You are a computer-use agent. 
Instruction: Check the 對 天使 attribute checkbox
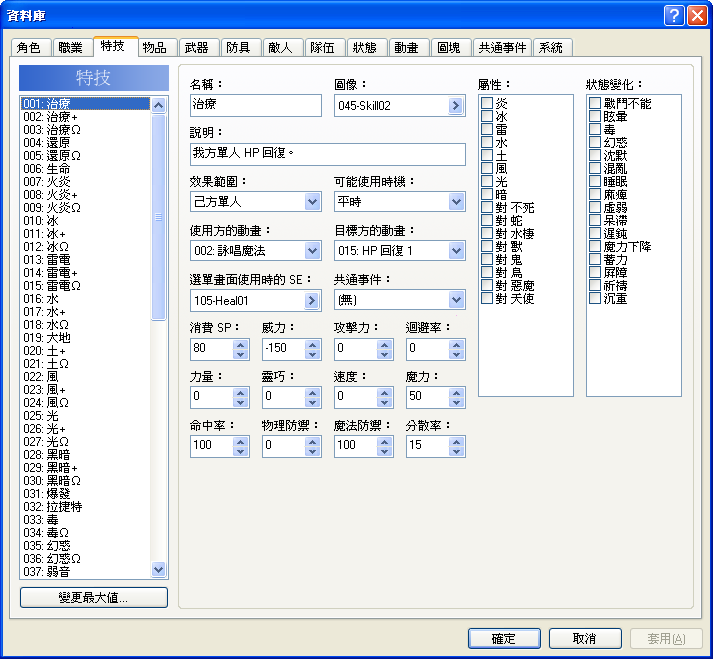point(487,298)
